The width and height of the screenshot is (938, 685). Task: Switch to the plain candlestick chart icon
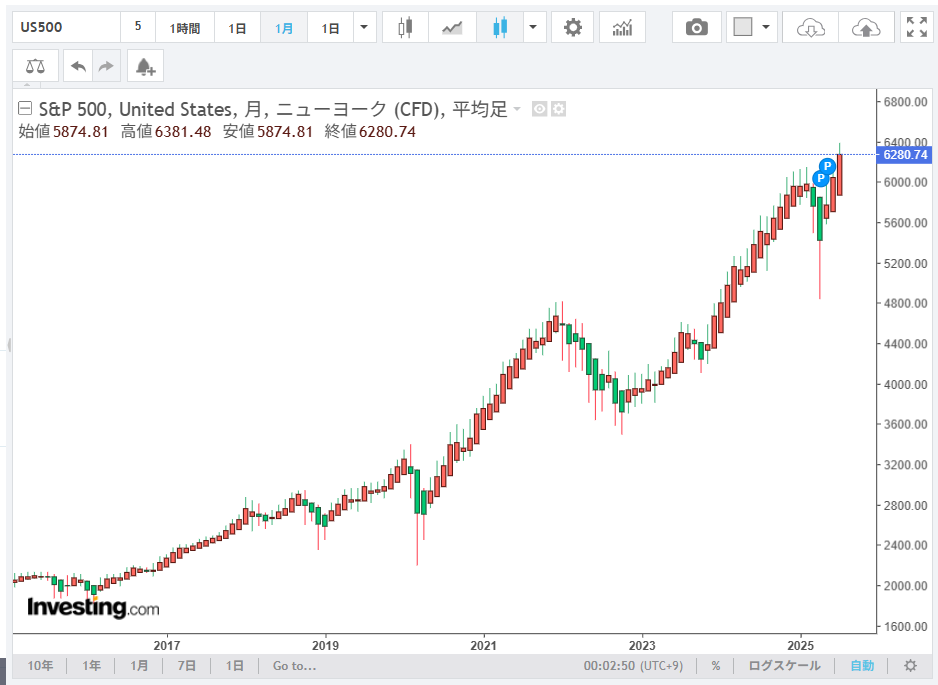click(x=405, y=28)
